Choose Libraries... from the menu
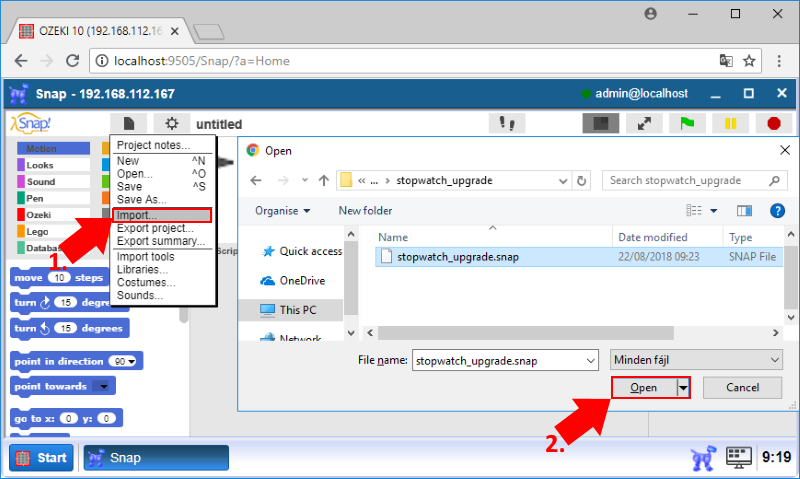The width and height of the screenshot is (800, 479). (x=162, y=269)
